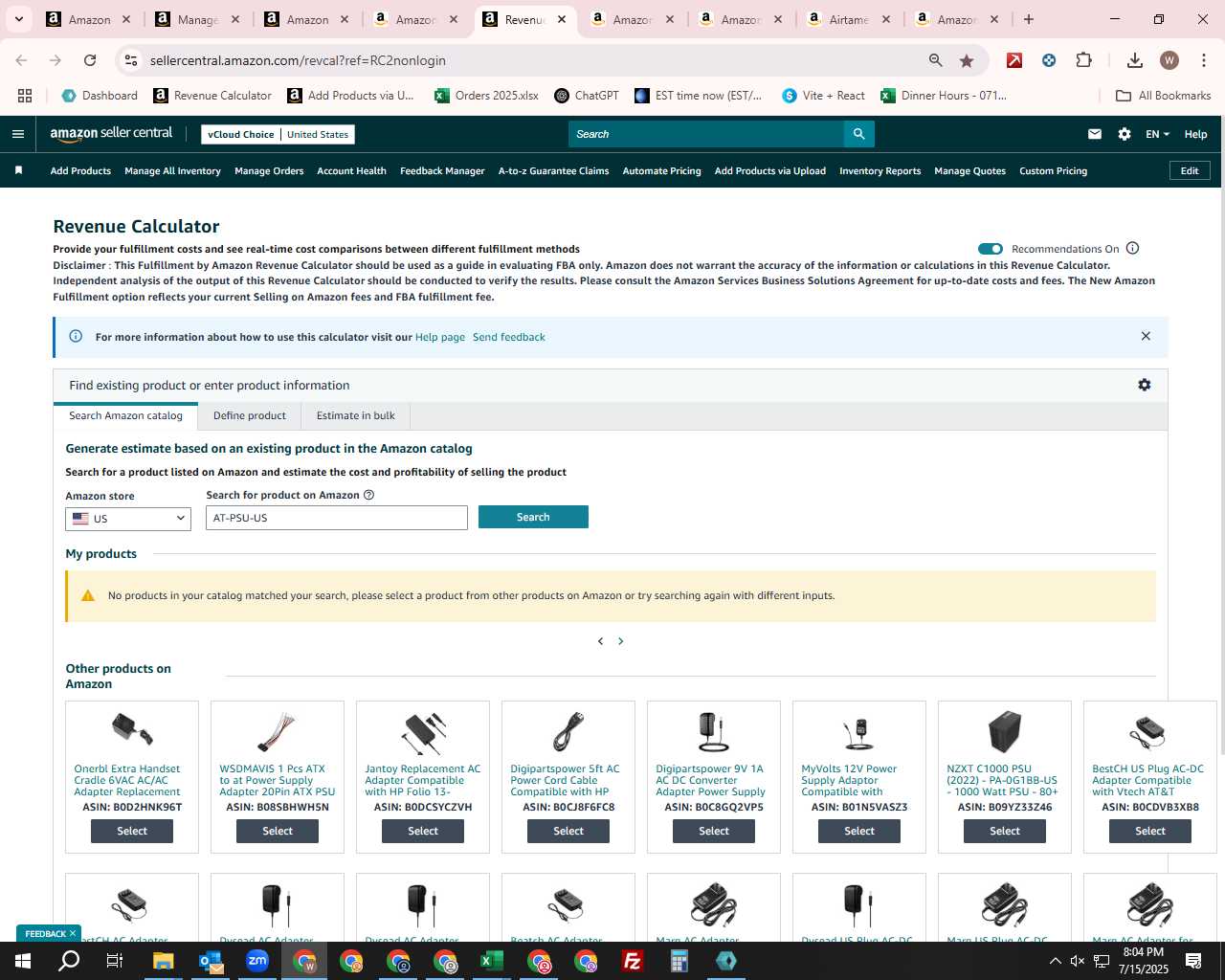Click the site information icon in address bar
1225x980 pixels.
pyautogui.click(x=132, y=60)
